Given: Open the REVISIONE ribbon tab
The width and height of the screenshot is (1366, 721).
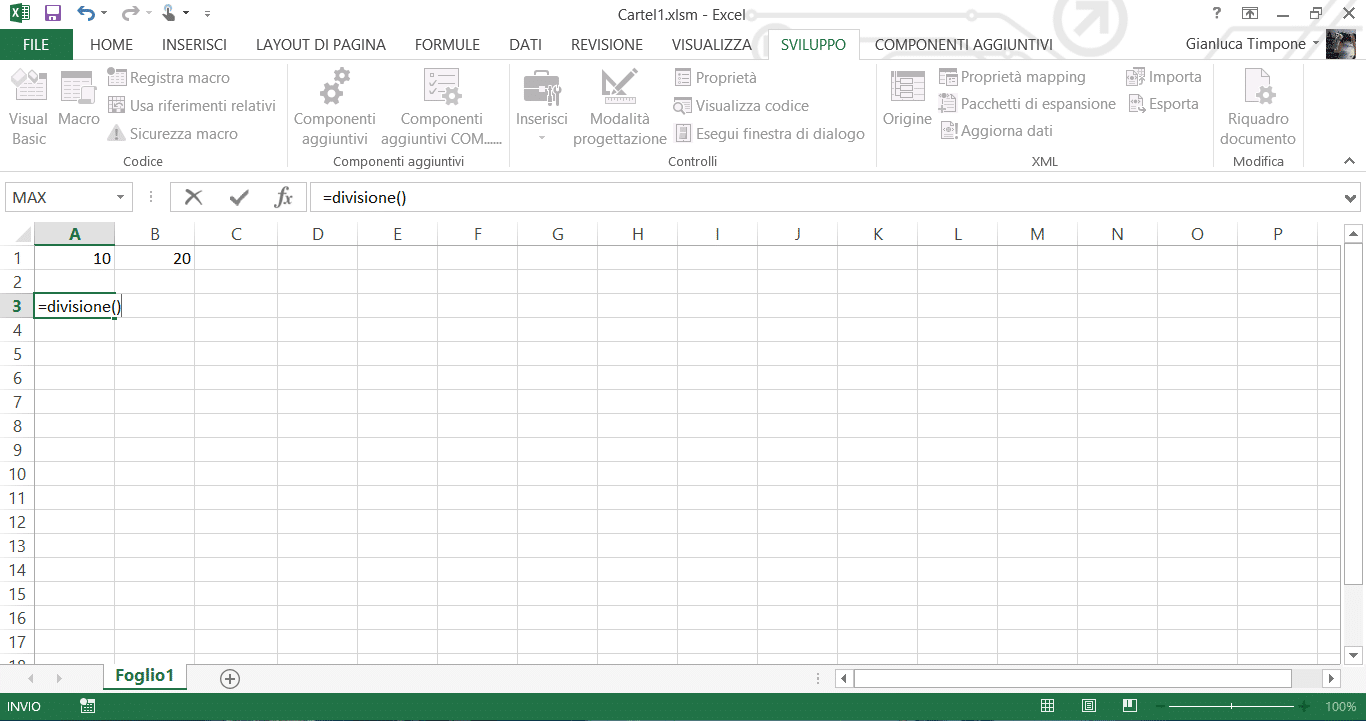Looking at the screenshot, I should (606, 44).
